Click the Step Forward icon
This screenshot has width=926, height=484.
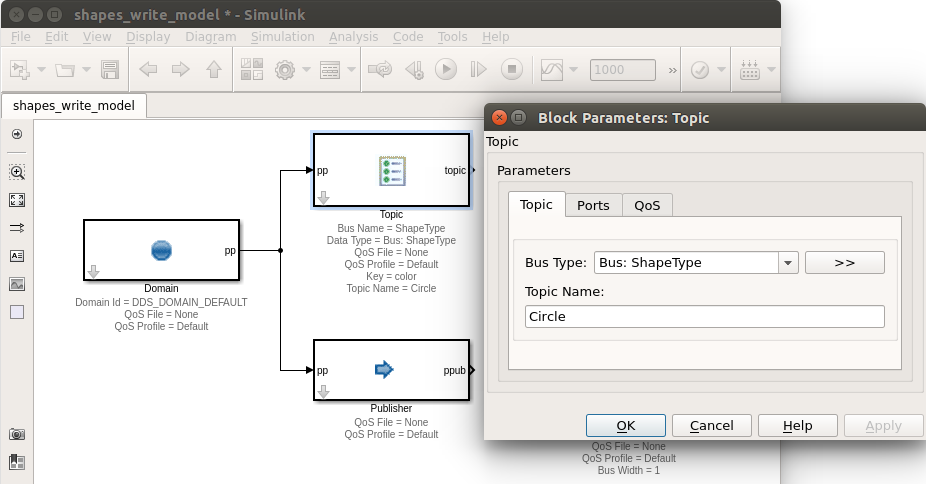(478, 70)
